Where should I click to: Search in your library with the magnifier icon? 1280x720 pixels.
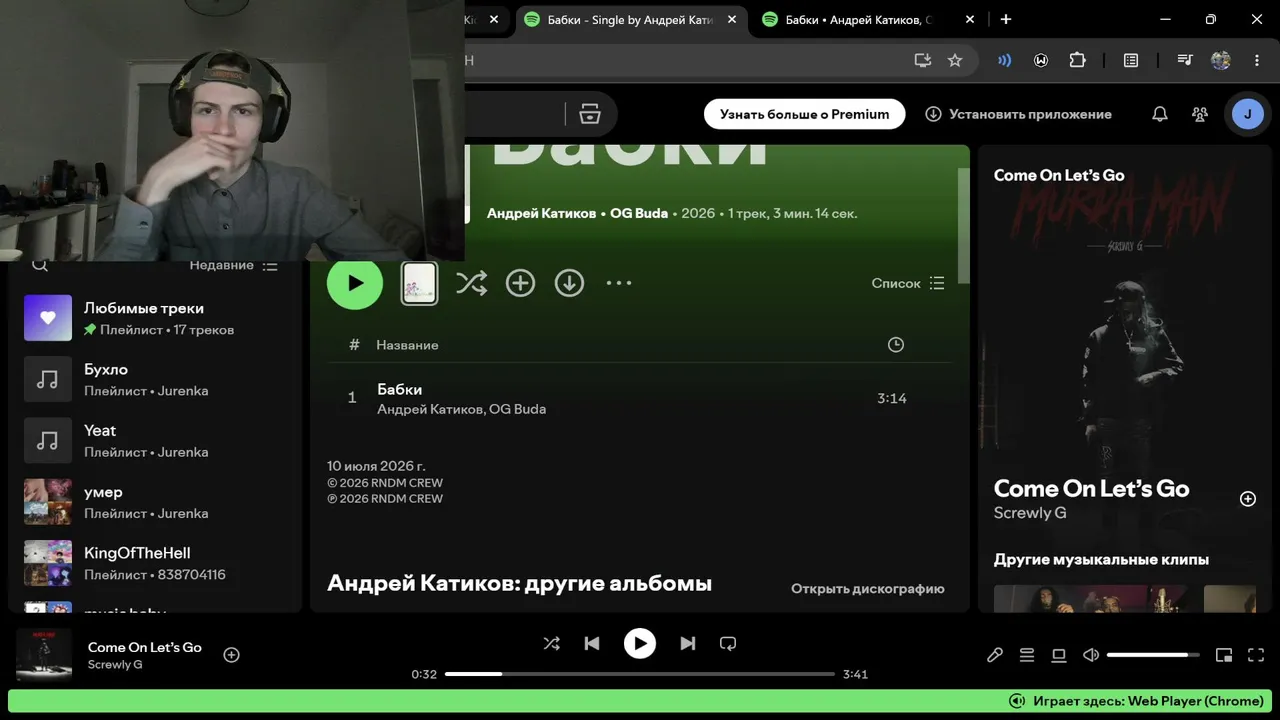click(40, 265)
